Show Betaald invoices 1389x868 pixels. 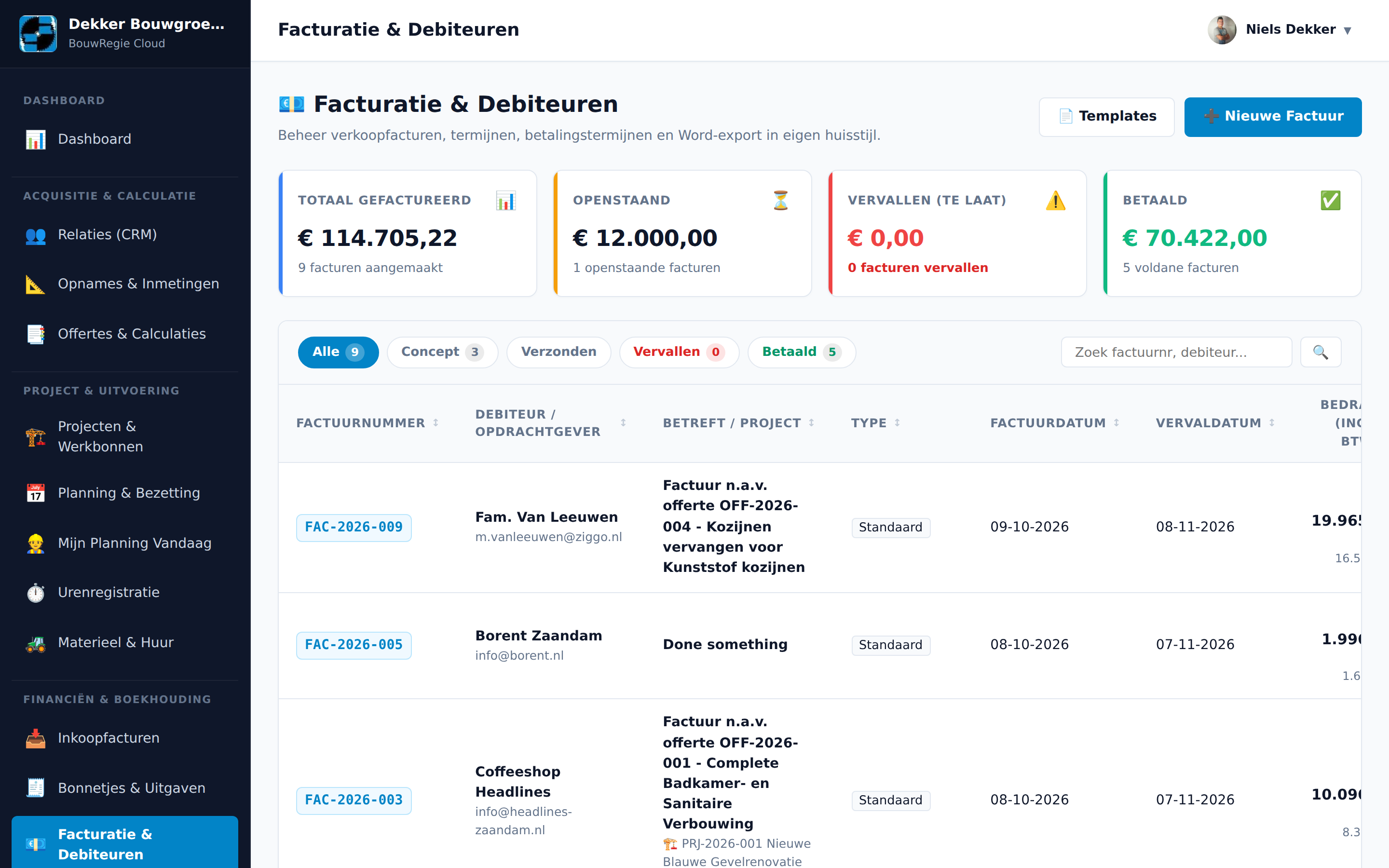tap(801, 352)
